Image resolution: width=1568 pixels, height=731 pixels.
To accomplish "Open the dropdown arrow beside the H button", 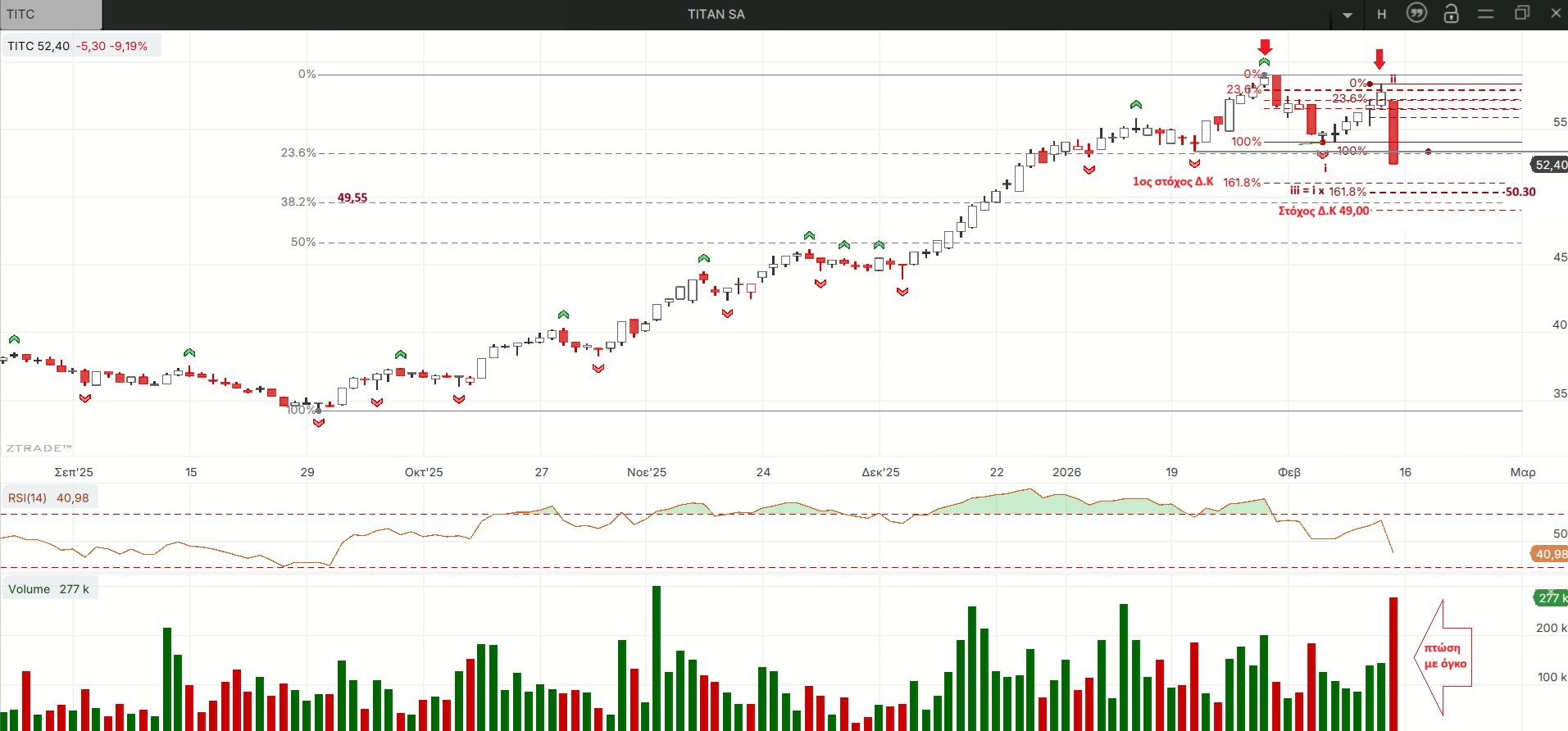I will 1348,15.
